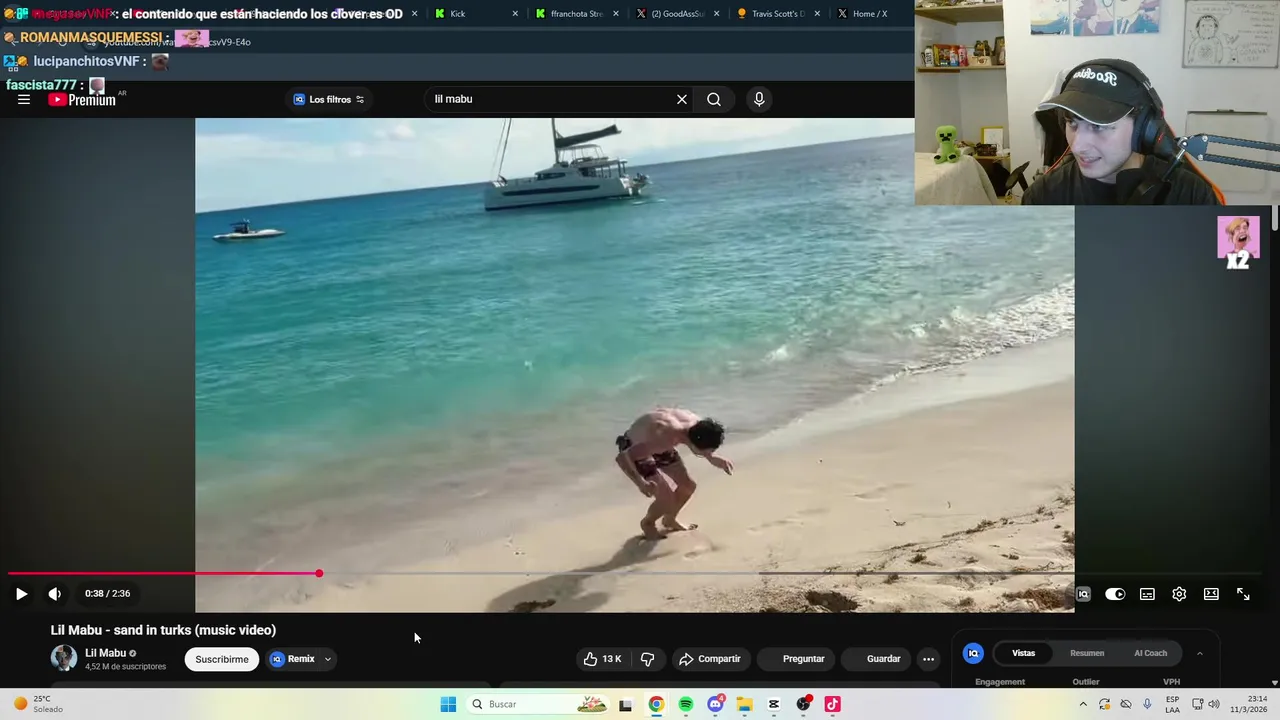The width and height of the screenshot is (1280, 720).
Task: Click the VPH column label
Action: point(1172,682)
